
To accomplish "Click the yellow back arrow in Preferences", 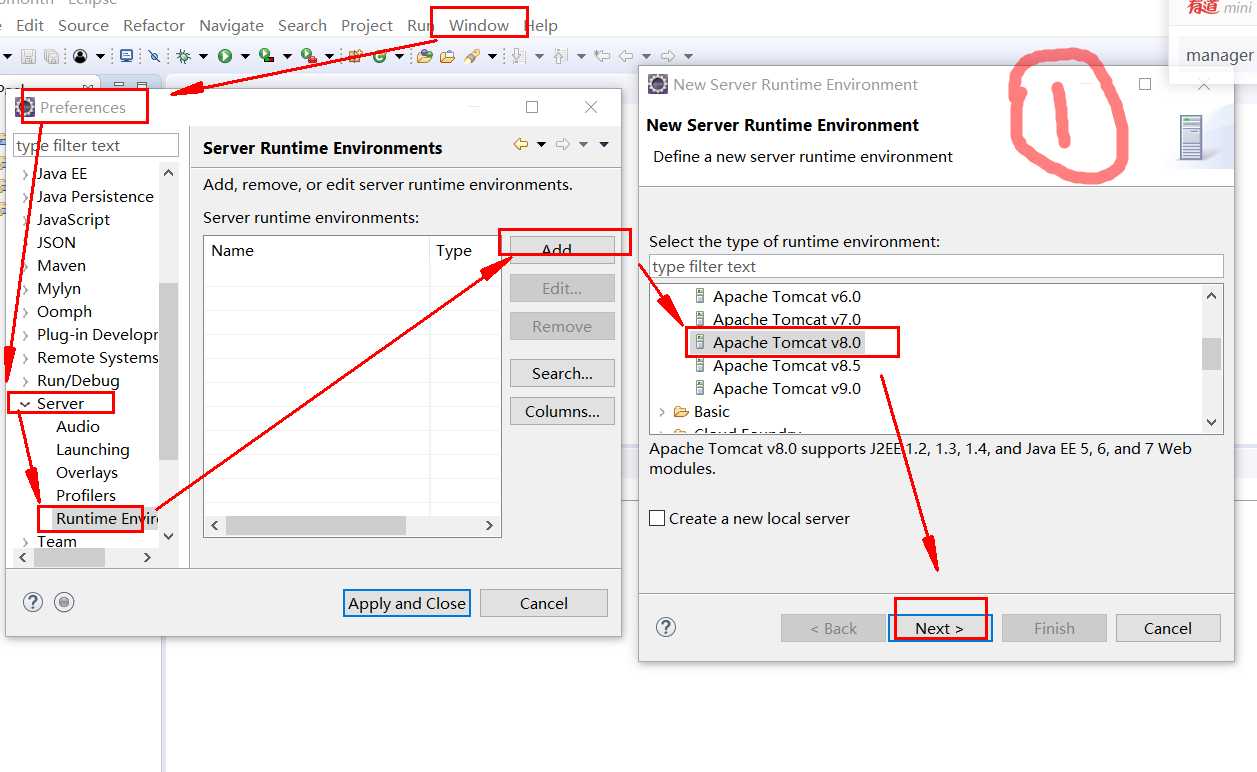I will coord(521,145).
